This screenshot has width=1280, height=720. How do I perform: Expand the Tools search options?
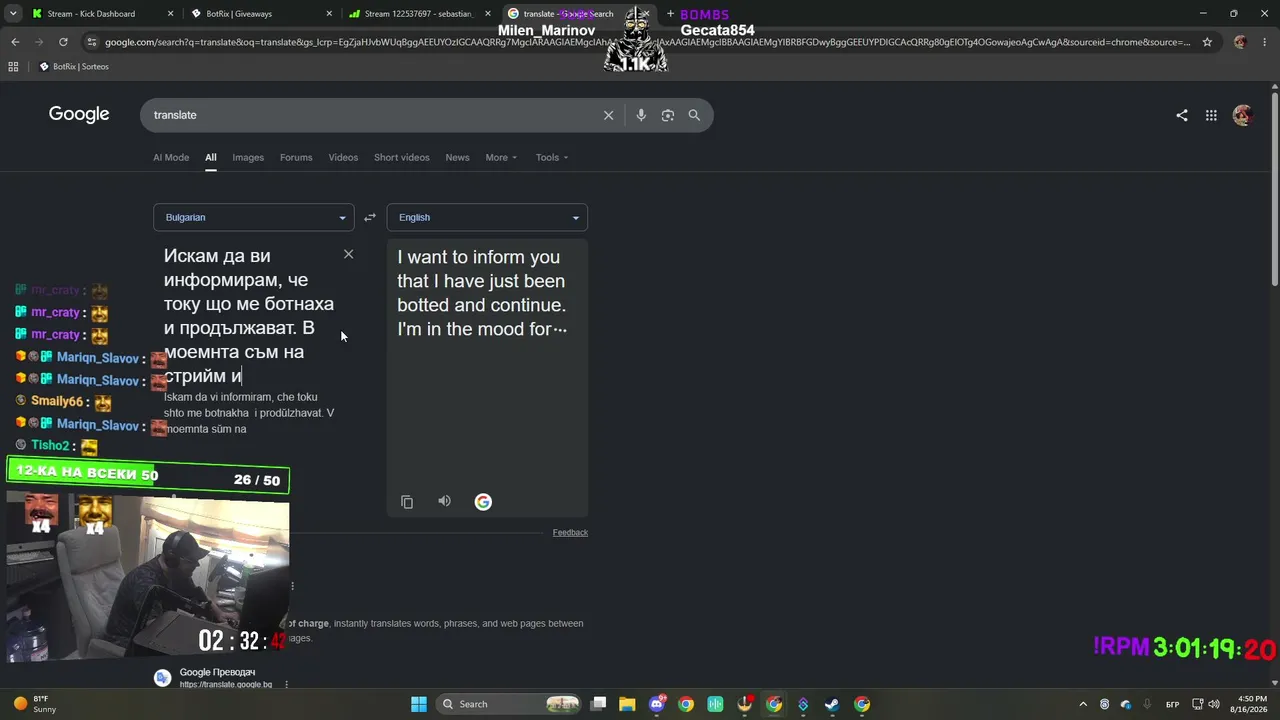[552, 157]
